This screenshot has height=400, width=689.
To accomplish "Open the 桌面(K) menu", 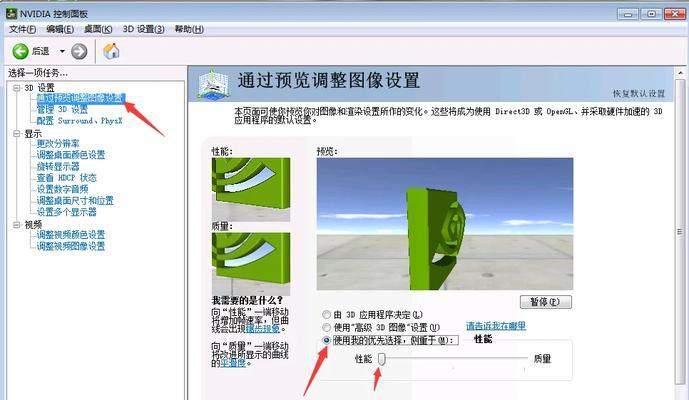I will 98,29.
